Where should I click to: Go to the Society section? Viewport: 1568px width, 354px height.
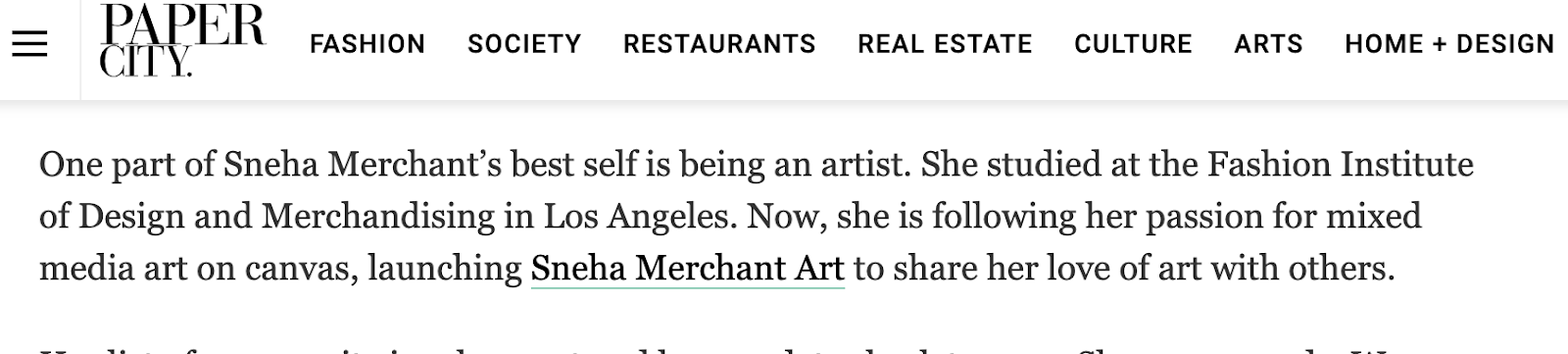click(x=524, y=44)
